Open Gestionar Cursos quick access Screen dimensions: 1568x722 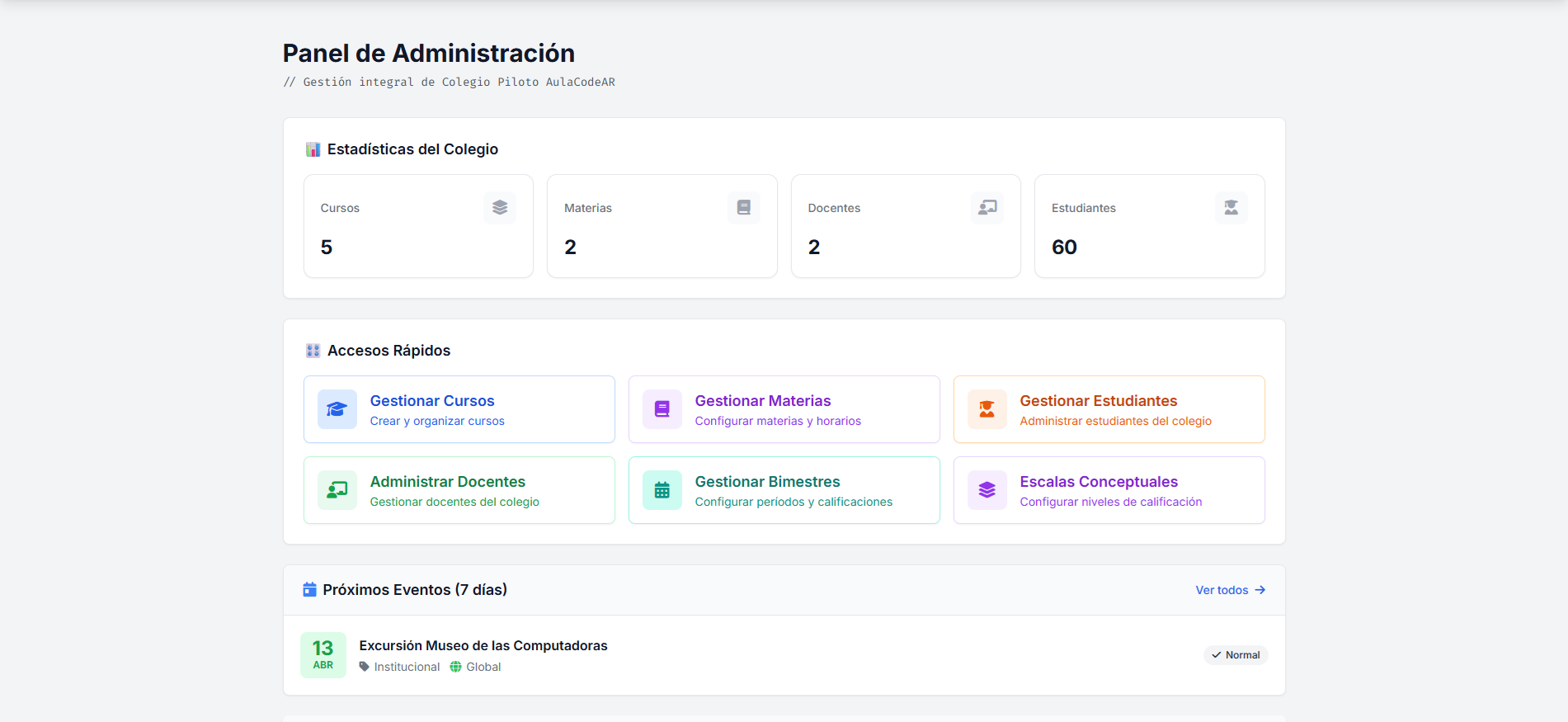pos(459,409)
